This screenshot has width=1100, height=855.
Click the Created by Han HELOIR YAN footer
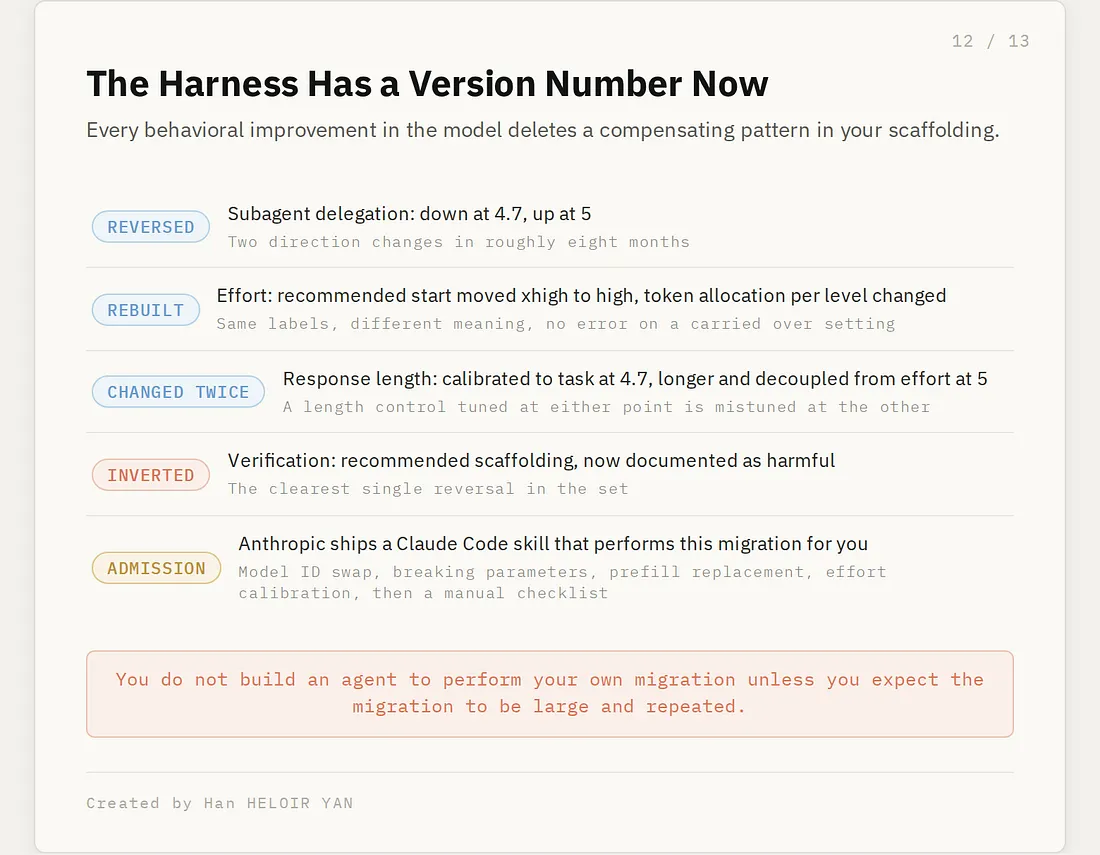pyautogui.click(x=220, y=803)
